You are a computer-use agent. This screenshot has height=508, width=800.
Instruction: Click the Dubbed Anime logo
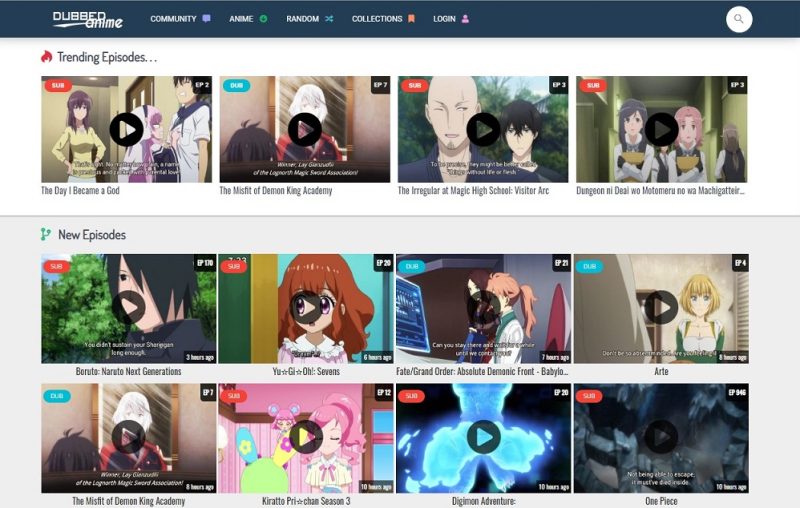tap(88, 19)
